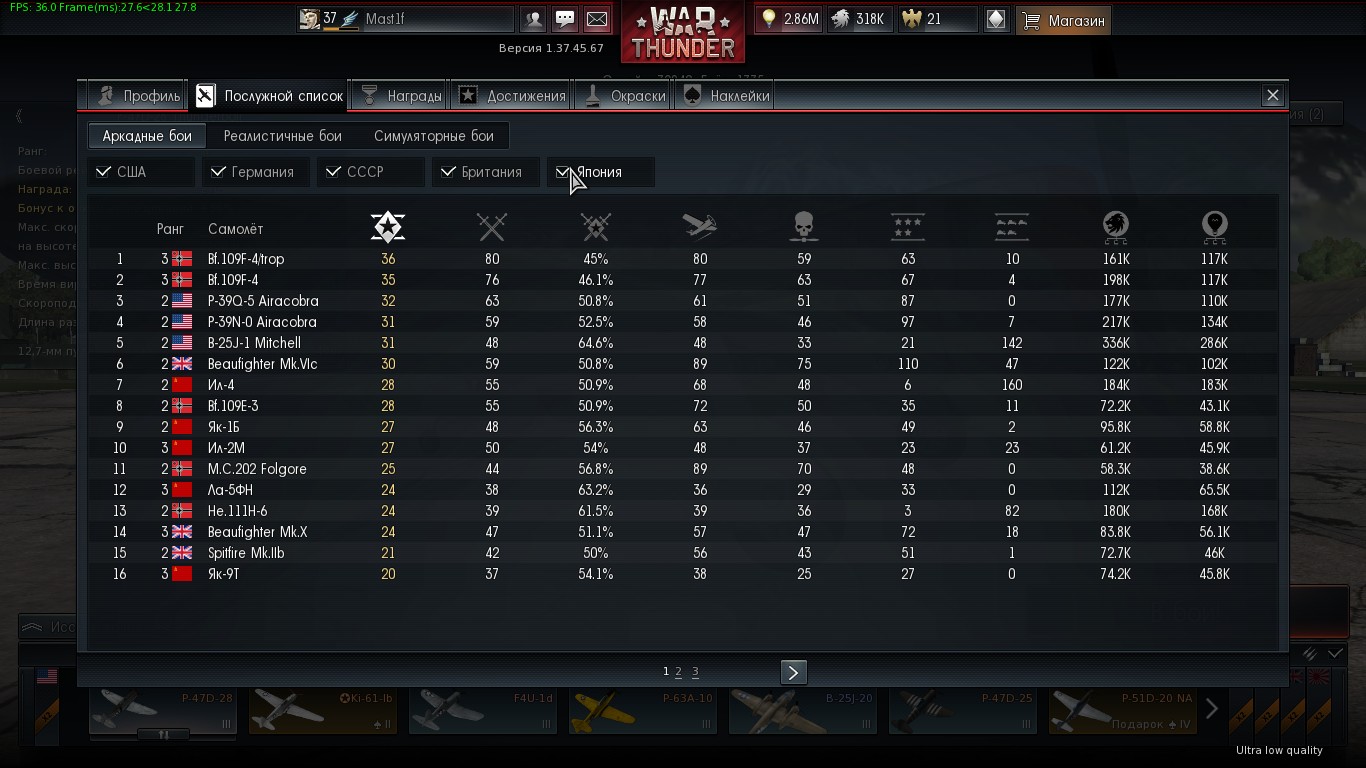Sort by victories star icon column
Image resolution: width=1366 pixels, height=768 pixels.
[388, 227]
